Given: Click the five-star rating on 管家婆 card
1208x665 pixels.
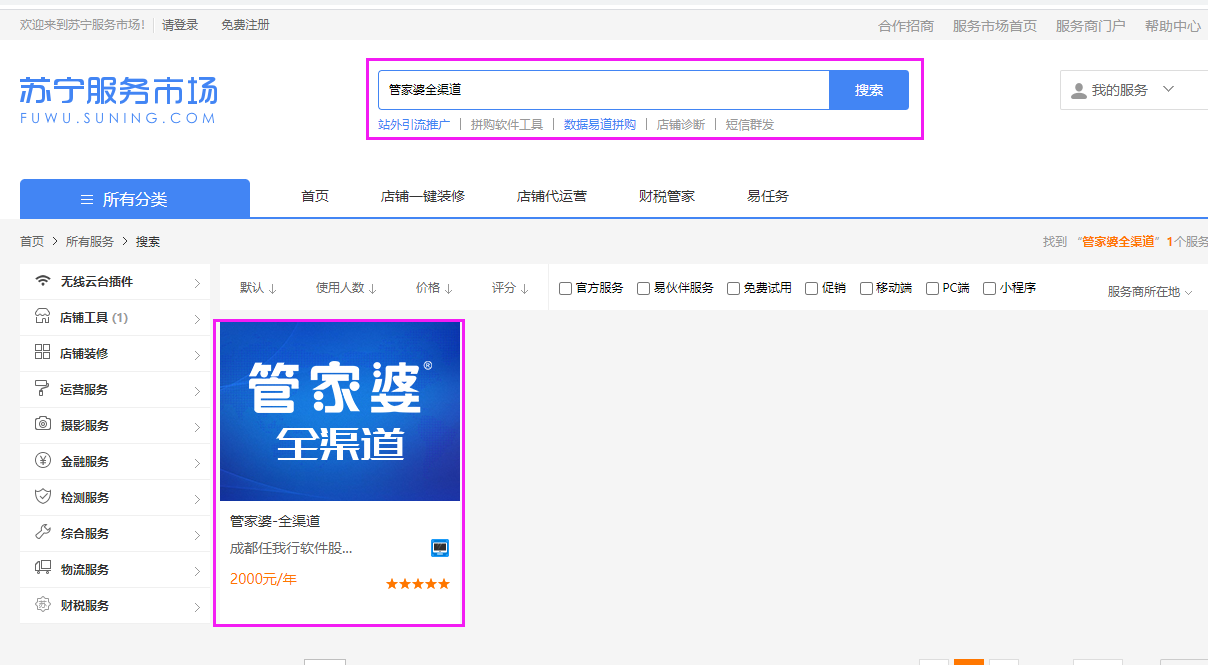Looking at the screenshot, I should pos(418,584).
